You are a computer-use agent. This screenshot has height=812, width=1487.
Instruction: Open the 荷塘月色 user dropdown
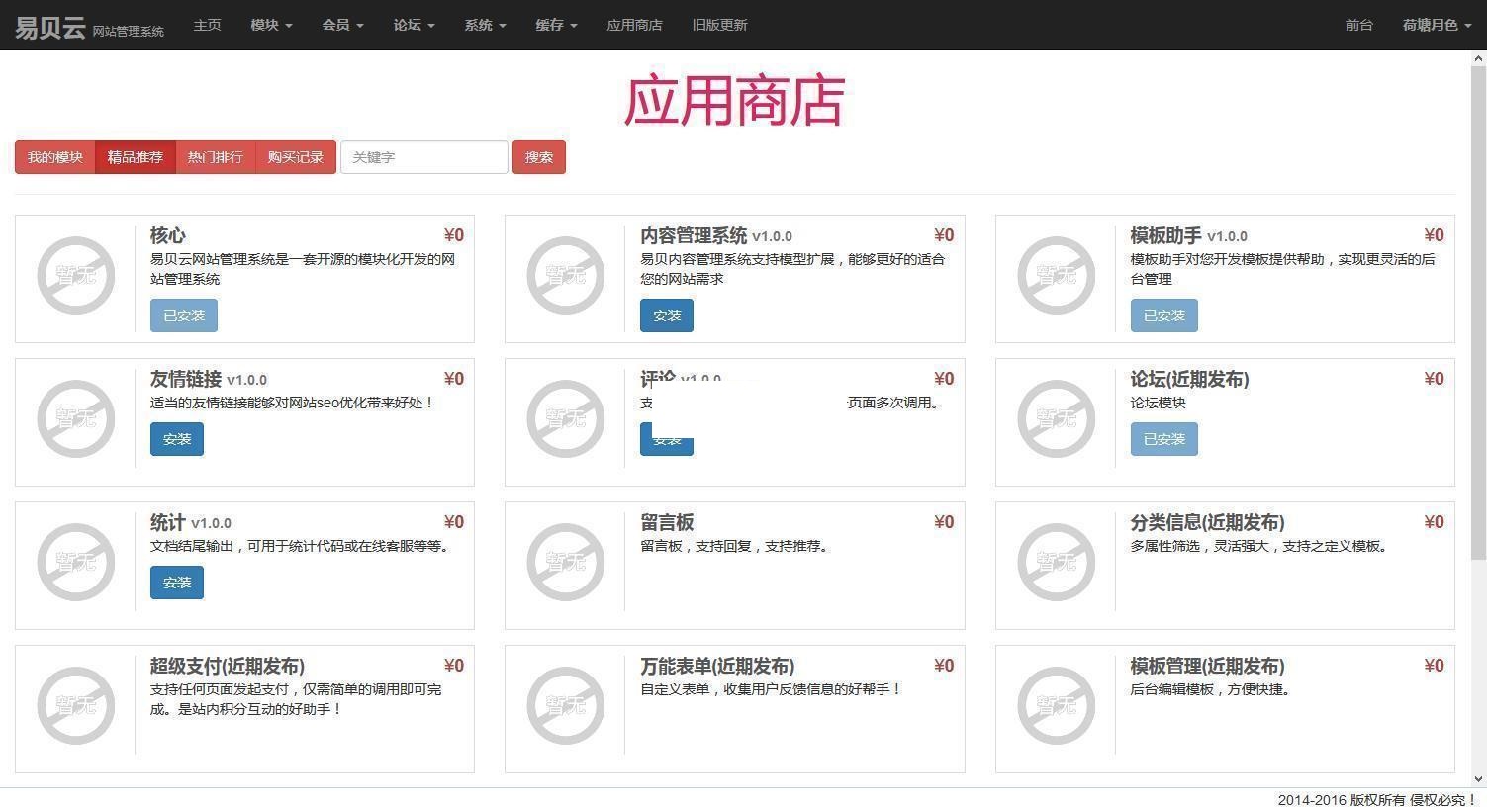click(x=1438, y=25)
